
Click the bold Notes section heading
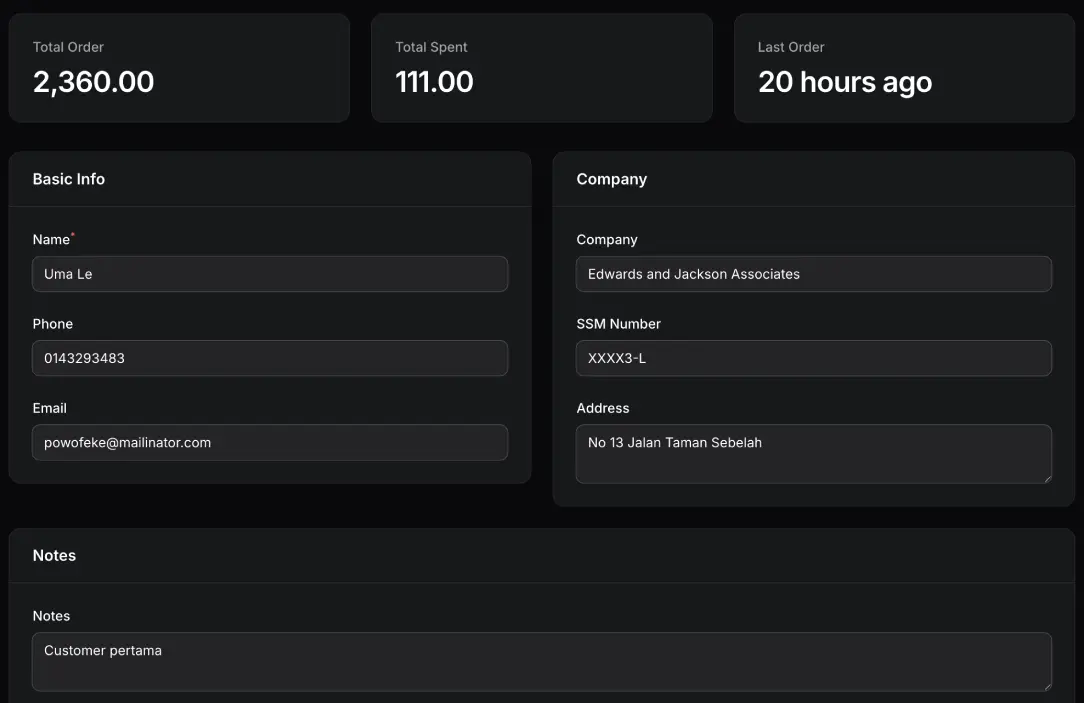(x=54, y=555)
